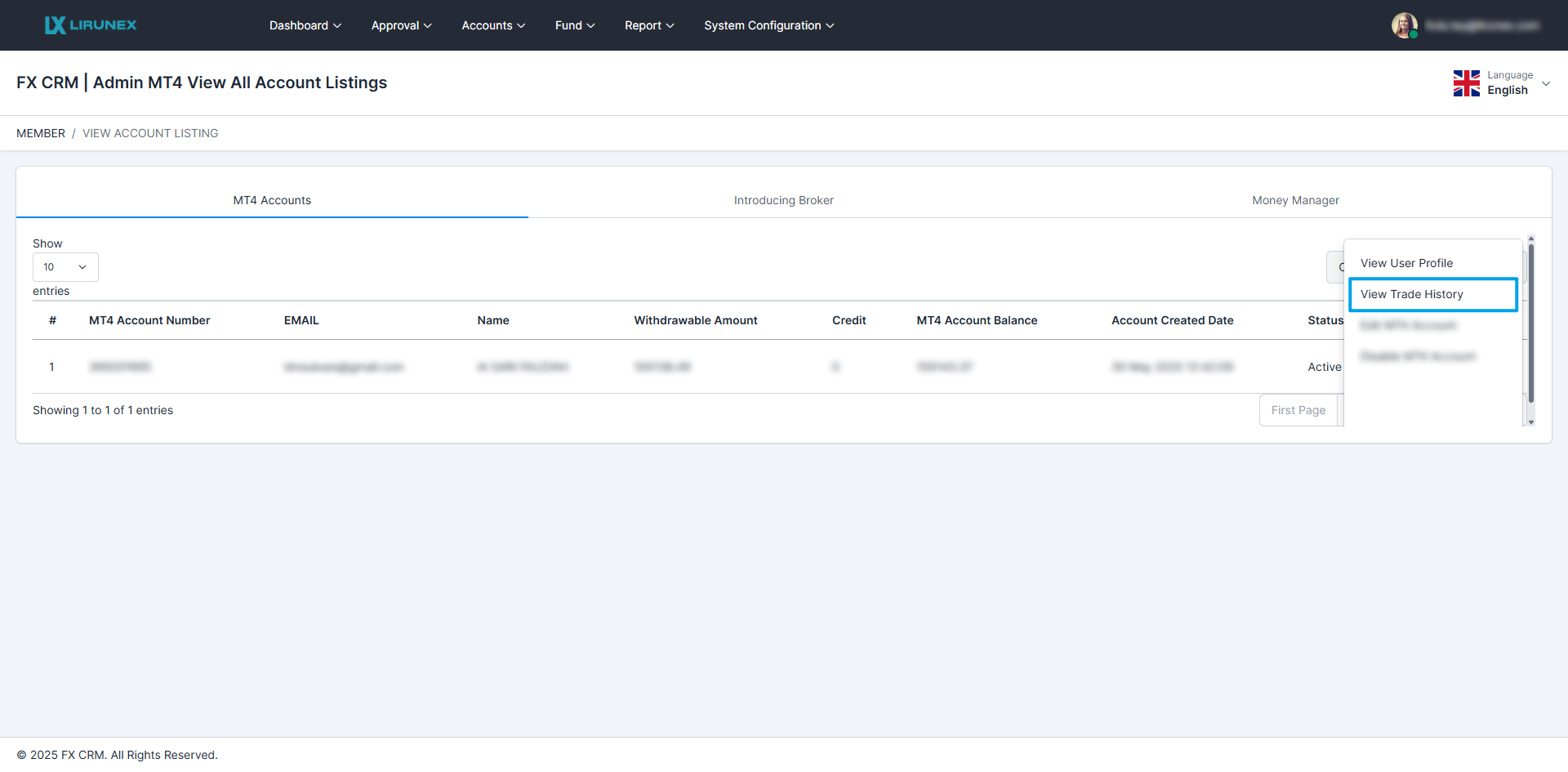Click the MEMBER breadcrumb link
Viewport: 1568px width, 772px height.
pos(41,133)
